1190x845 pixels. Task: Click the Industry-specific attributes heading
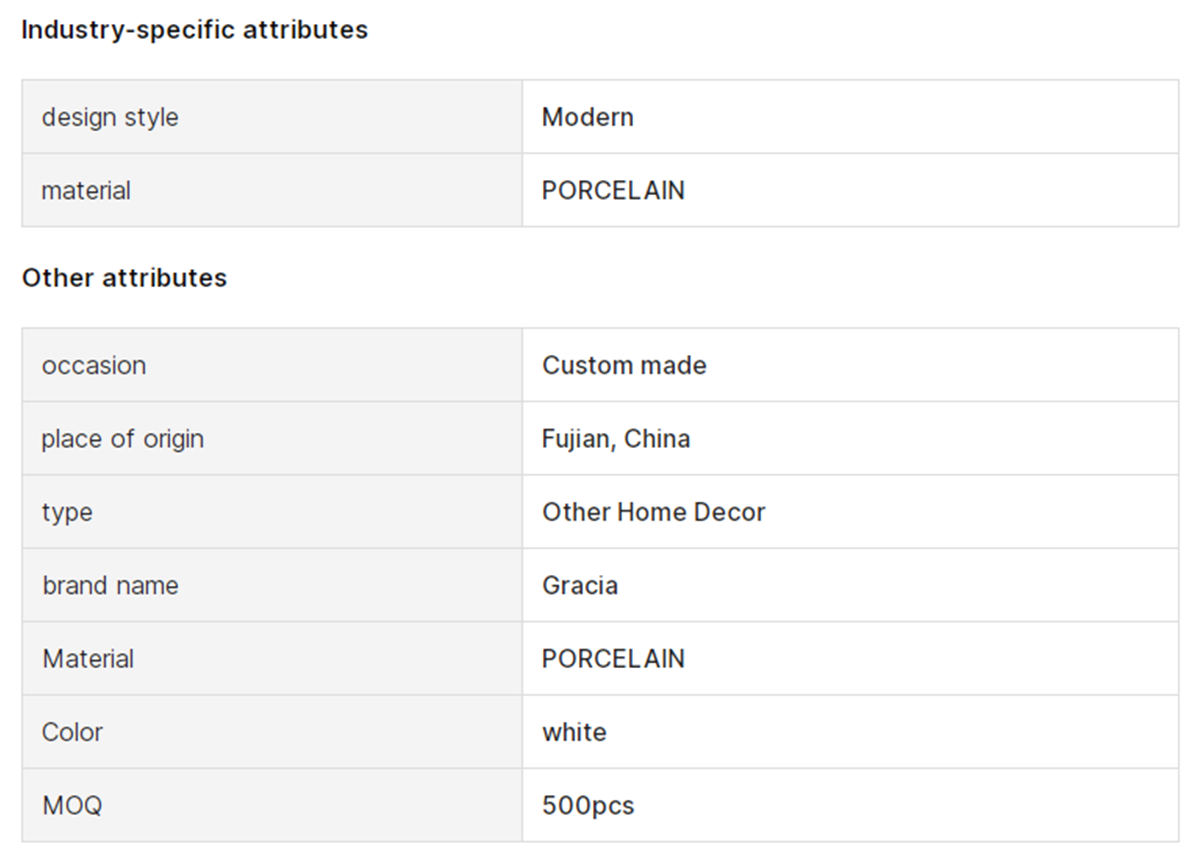click(x=194, y=30)
